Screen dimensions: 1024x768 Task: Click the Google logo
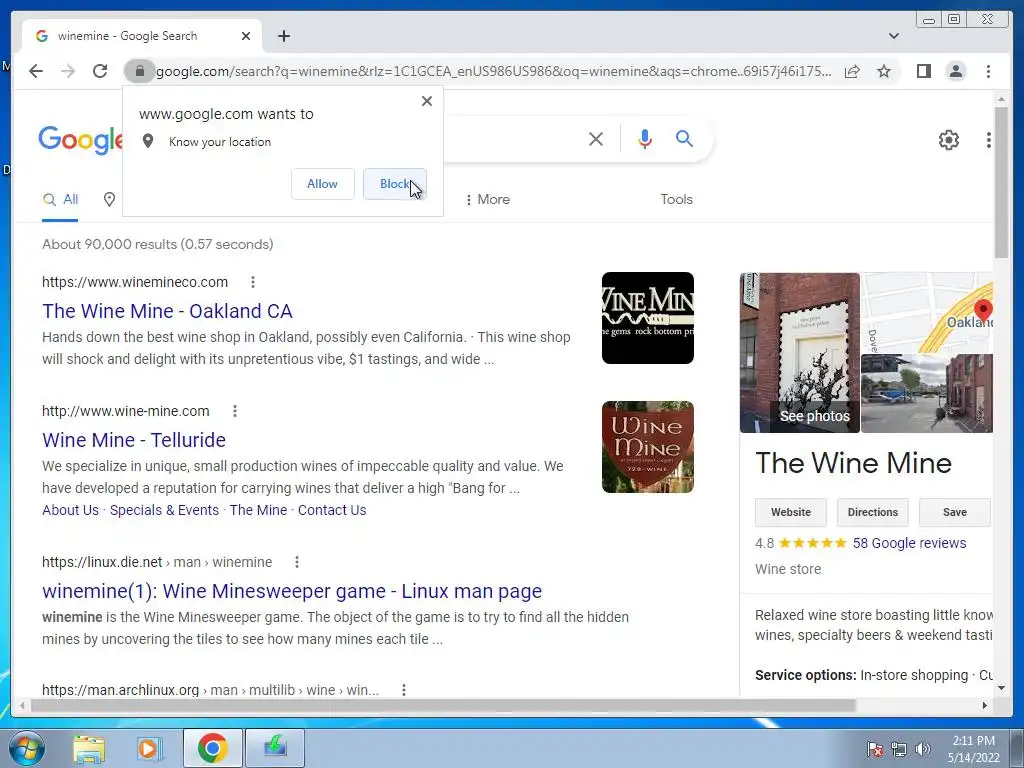point(80,140)
